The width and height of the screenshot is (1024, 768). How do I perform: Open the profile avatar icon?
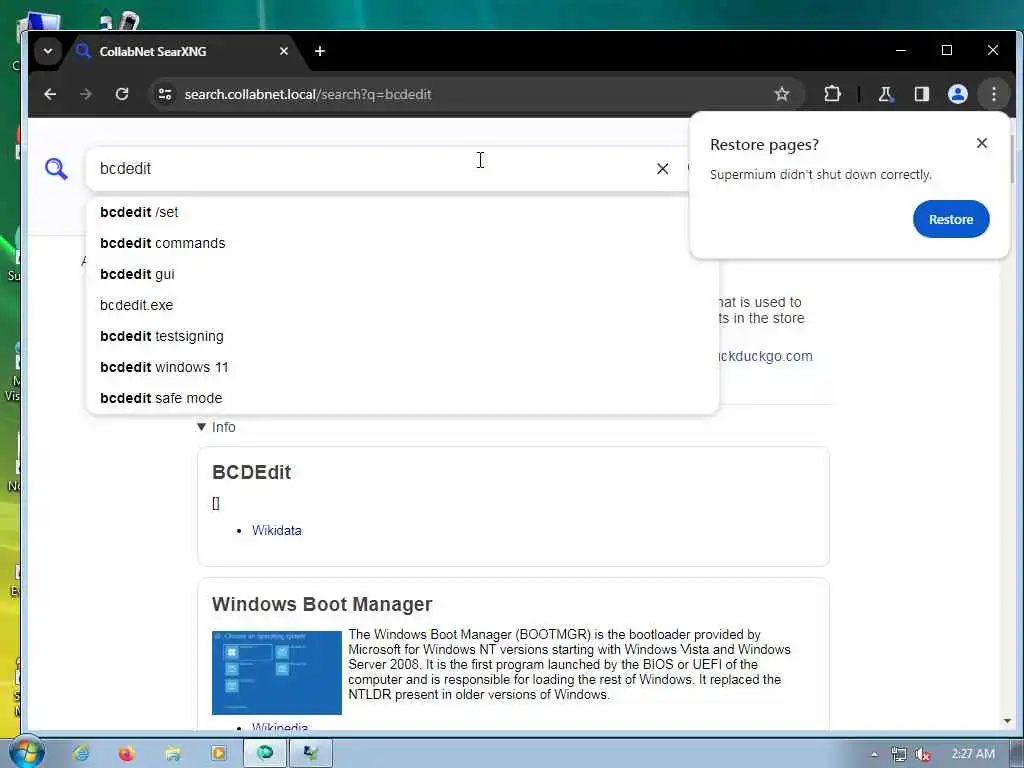(957, 94)
